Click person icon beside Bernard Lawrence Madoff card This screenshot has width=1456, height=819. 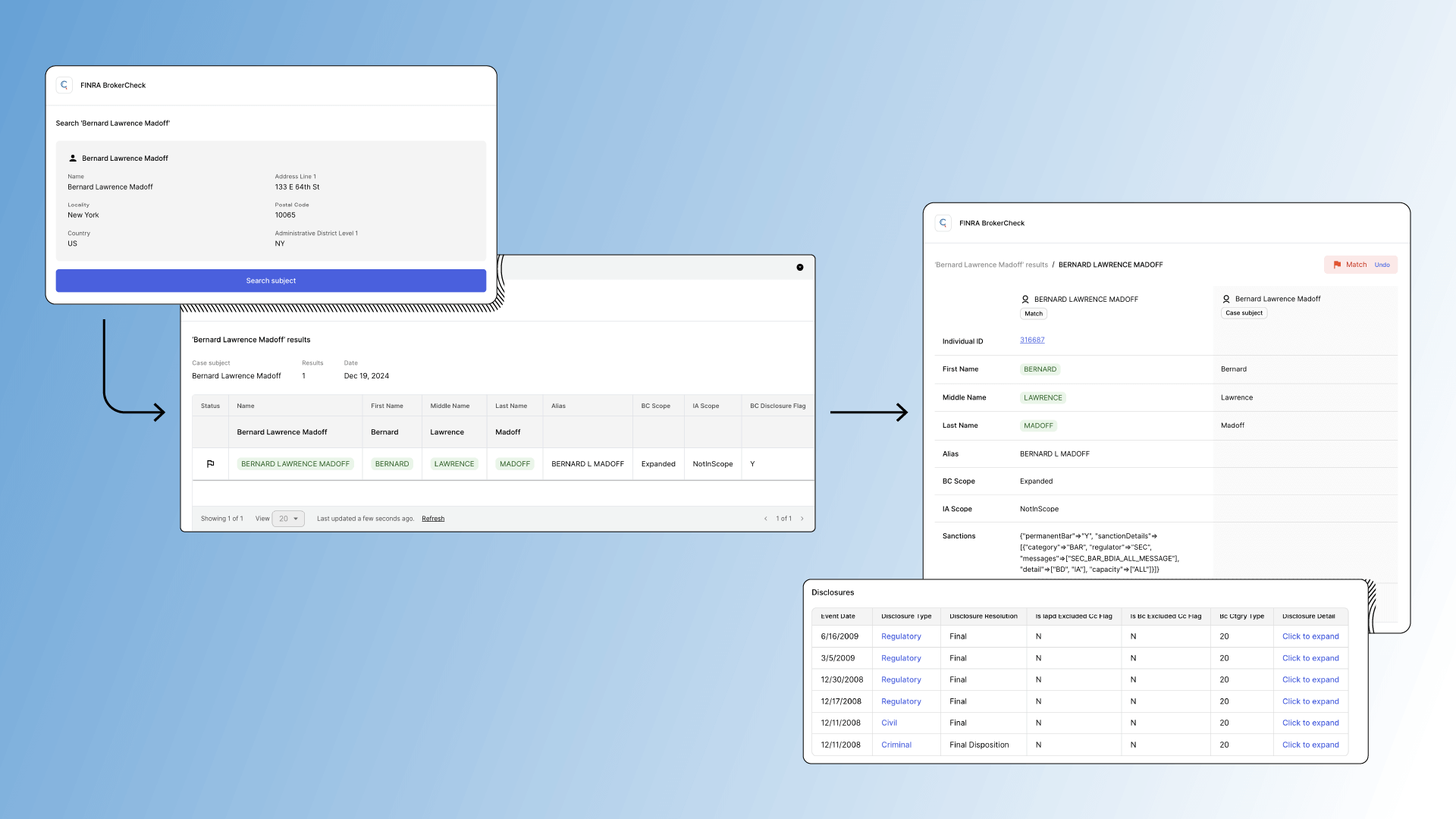pos(73,158)
